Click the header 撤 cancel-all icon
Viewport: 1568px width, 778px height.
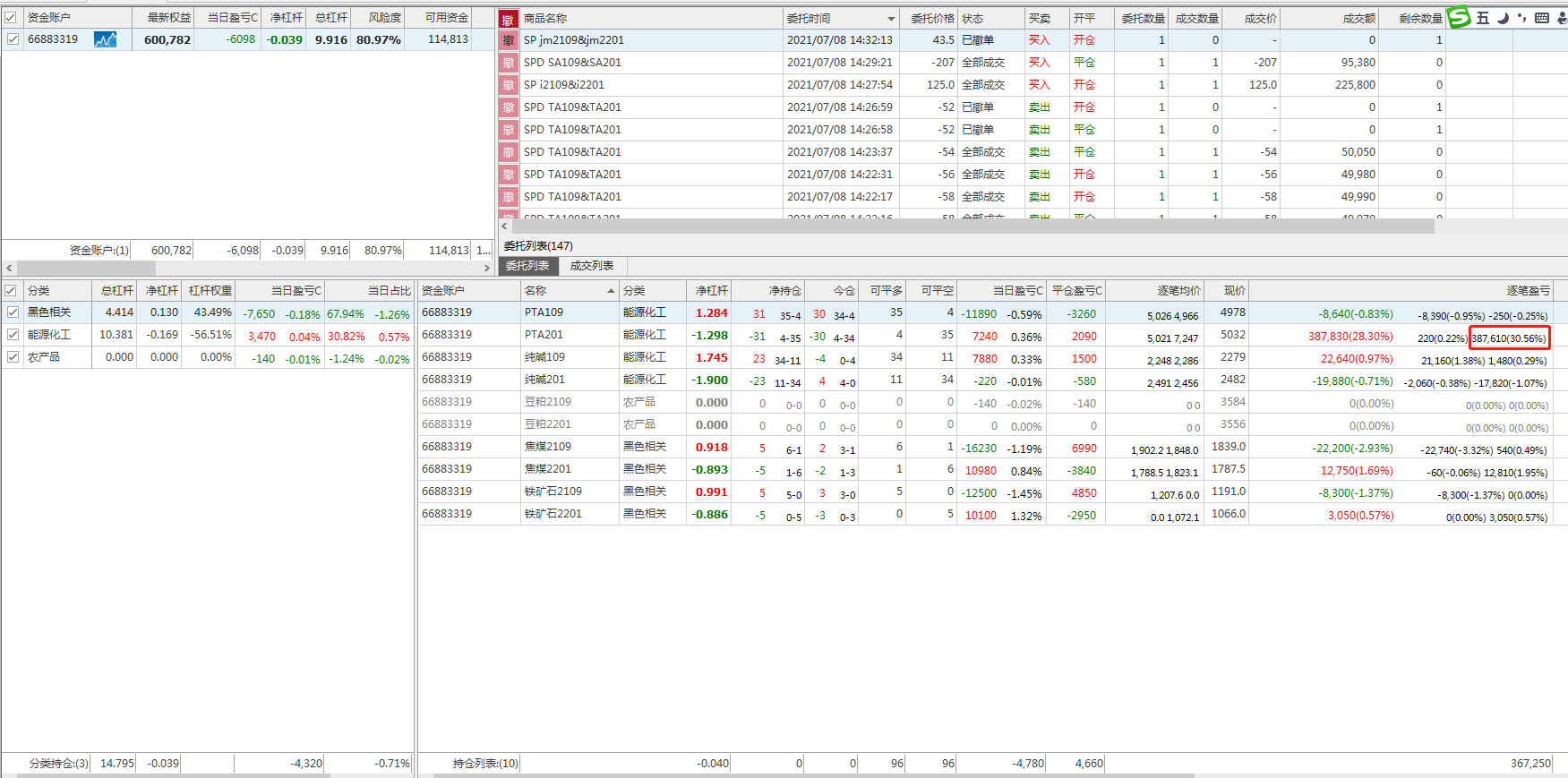(x=508, y=19)
